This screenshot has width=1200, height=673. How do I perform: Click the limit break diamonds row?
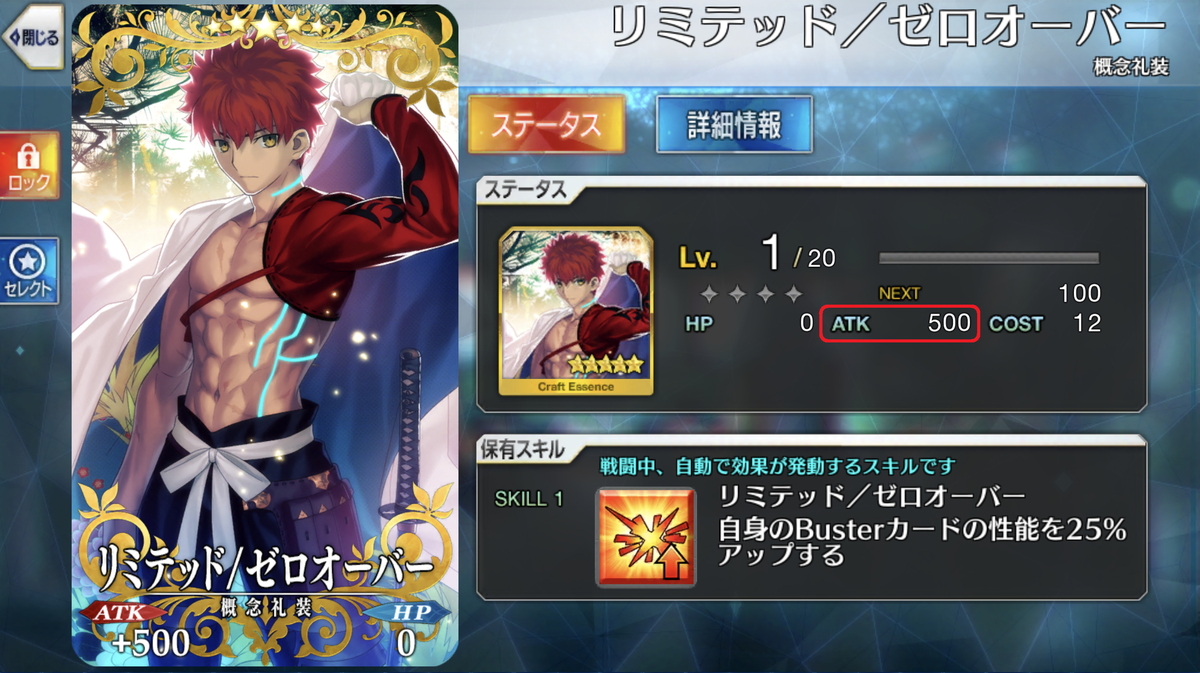tap(751, 294)
